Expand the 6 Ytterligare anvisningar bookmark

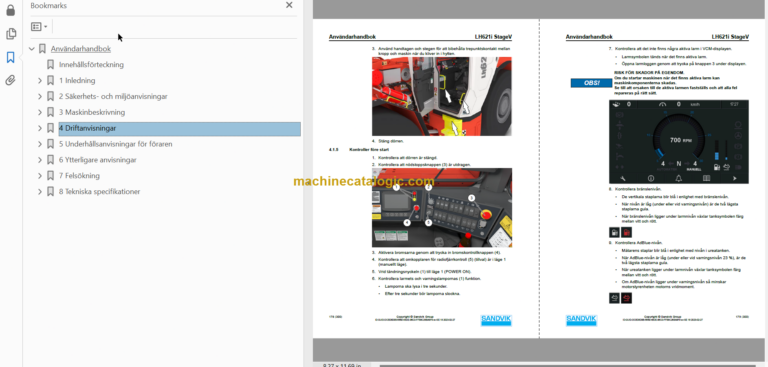point(40,160)
